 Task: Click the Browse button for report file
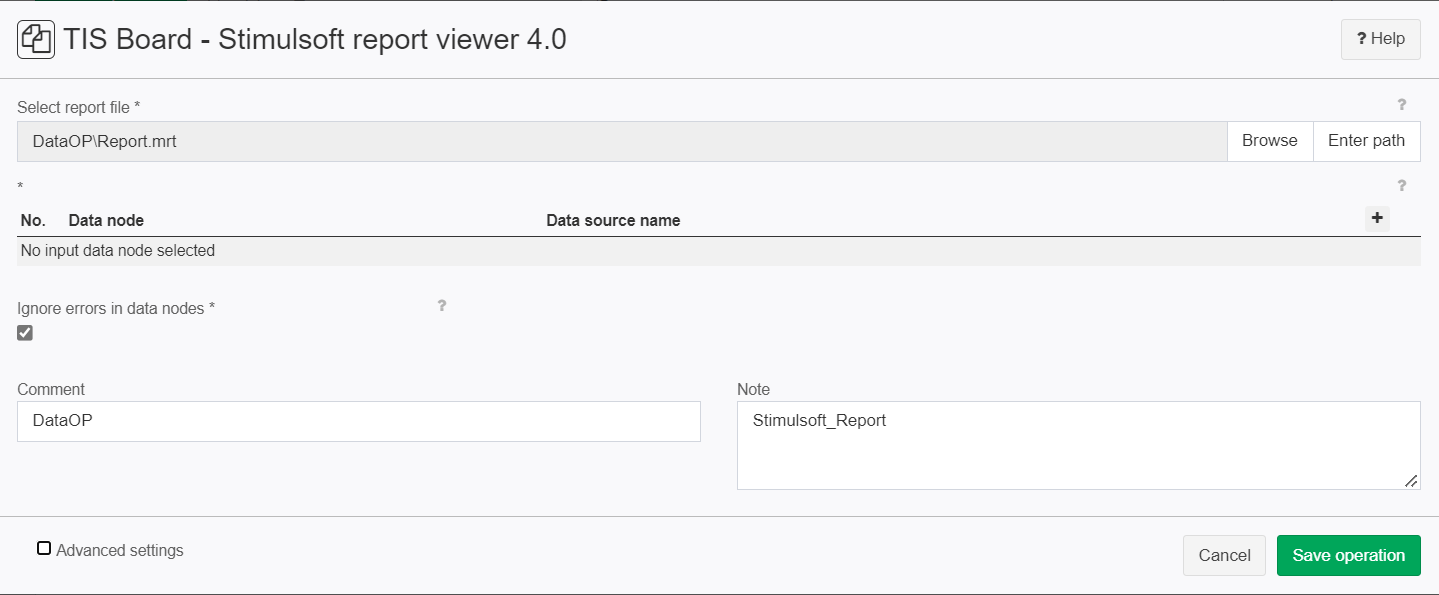[1270, 141]
